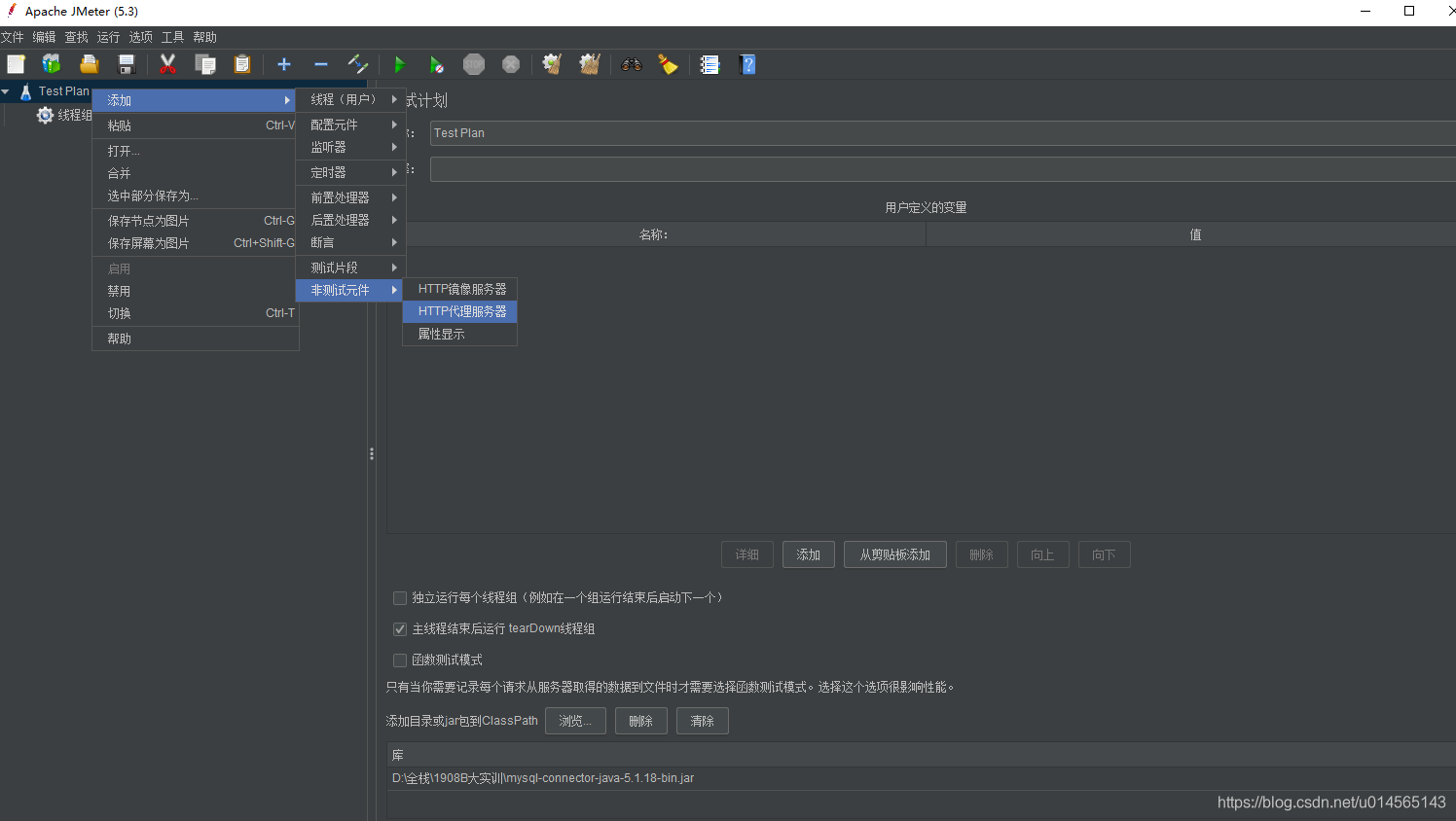Click Start no pauses icon
The height and width of the screenshot is (821, 1456).
click(x=436, y=64)
